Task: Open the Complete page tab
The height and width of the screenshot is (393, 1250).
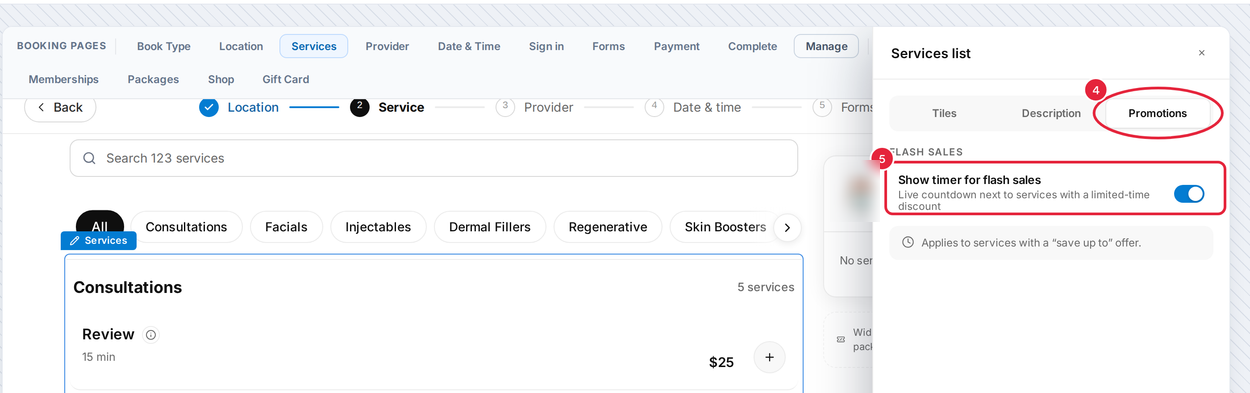Action: (752, 46)
